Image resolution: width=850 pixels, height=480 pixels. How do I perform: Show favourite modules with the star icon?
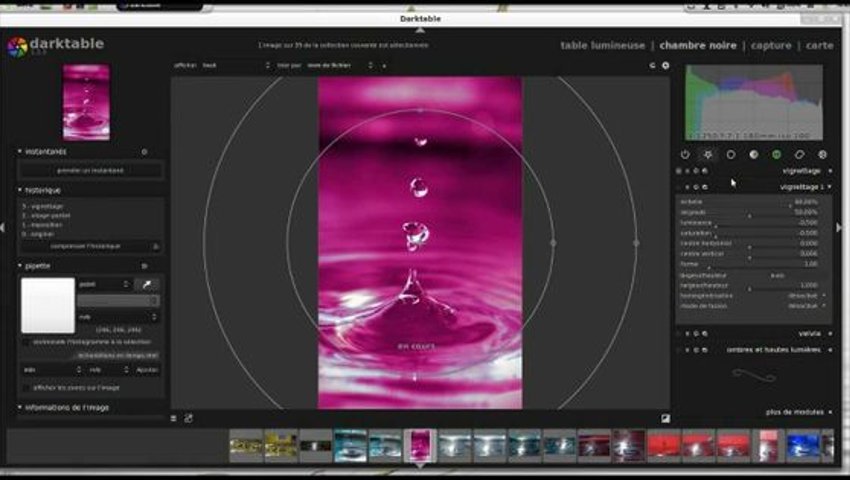coord(708,155)
